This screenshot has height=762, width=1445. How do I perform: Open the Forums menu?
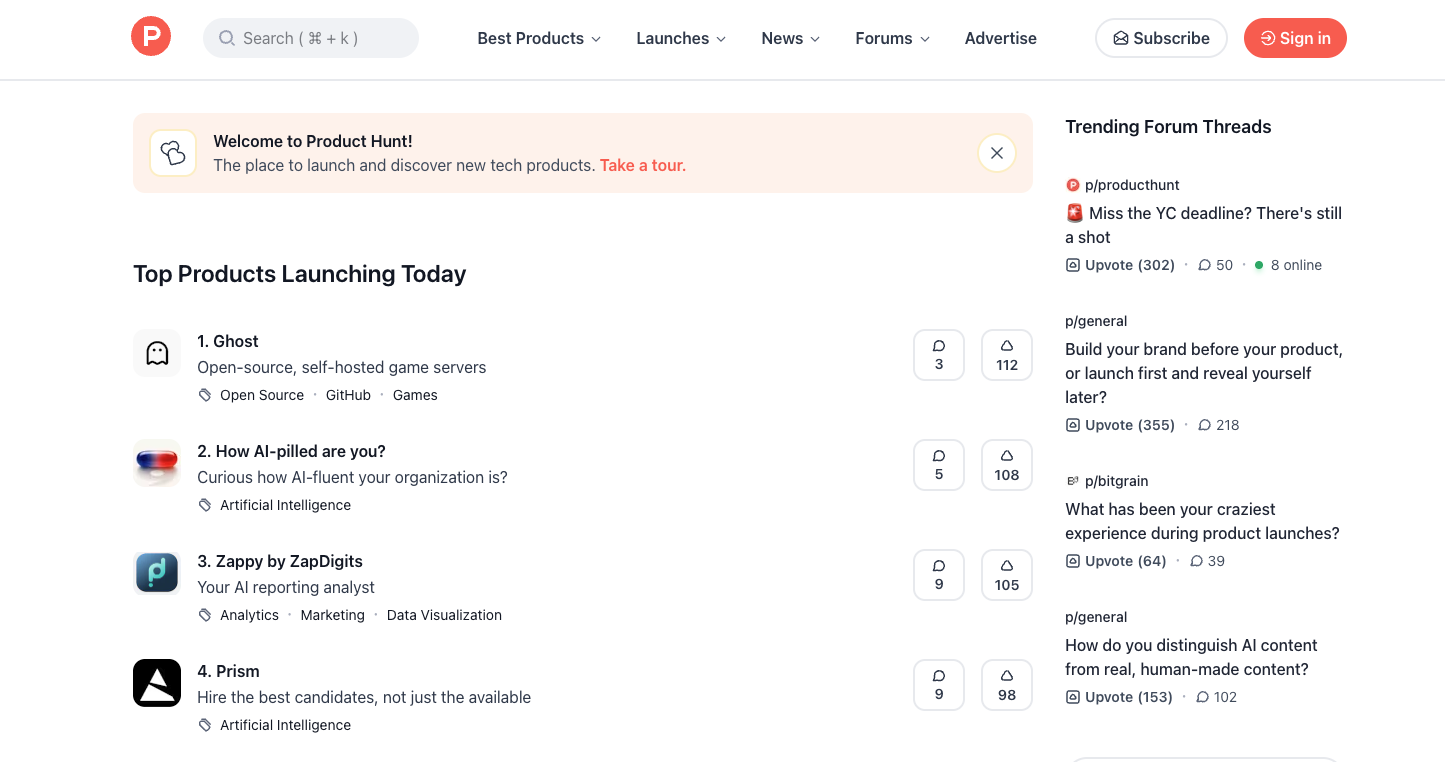point(892,38)
